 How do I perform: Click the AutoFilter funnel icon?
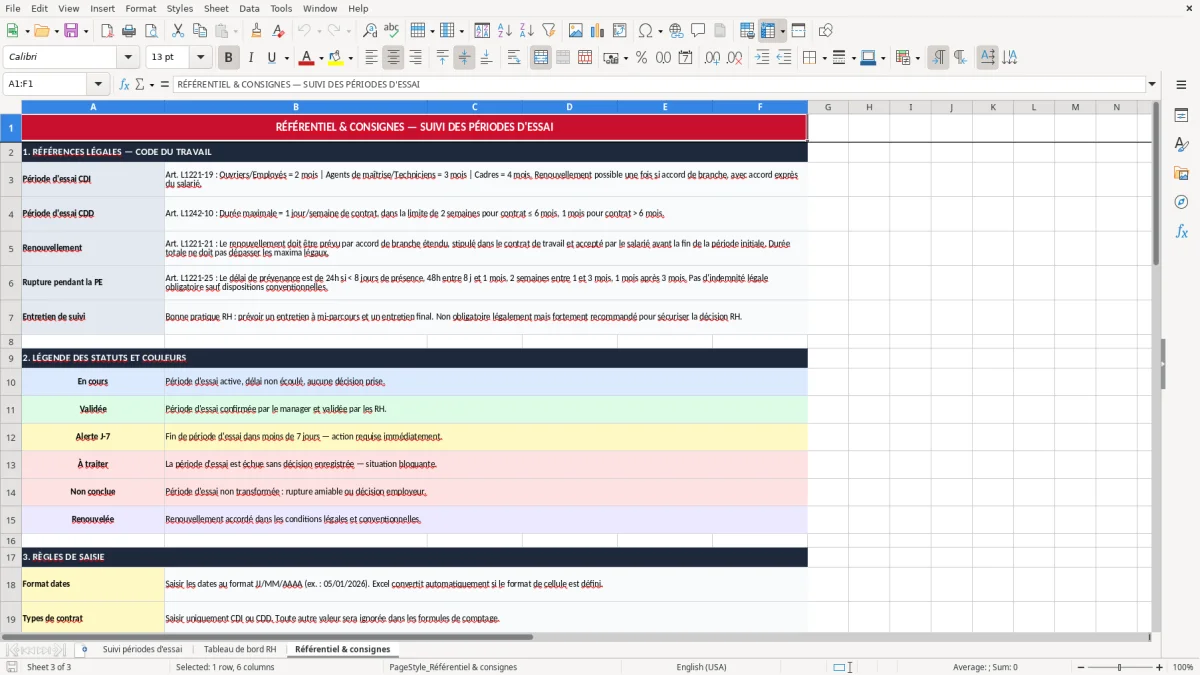click(x=548, y=31)
